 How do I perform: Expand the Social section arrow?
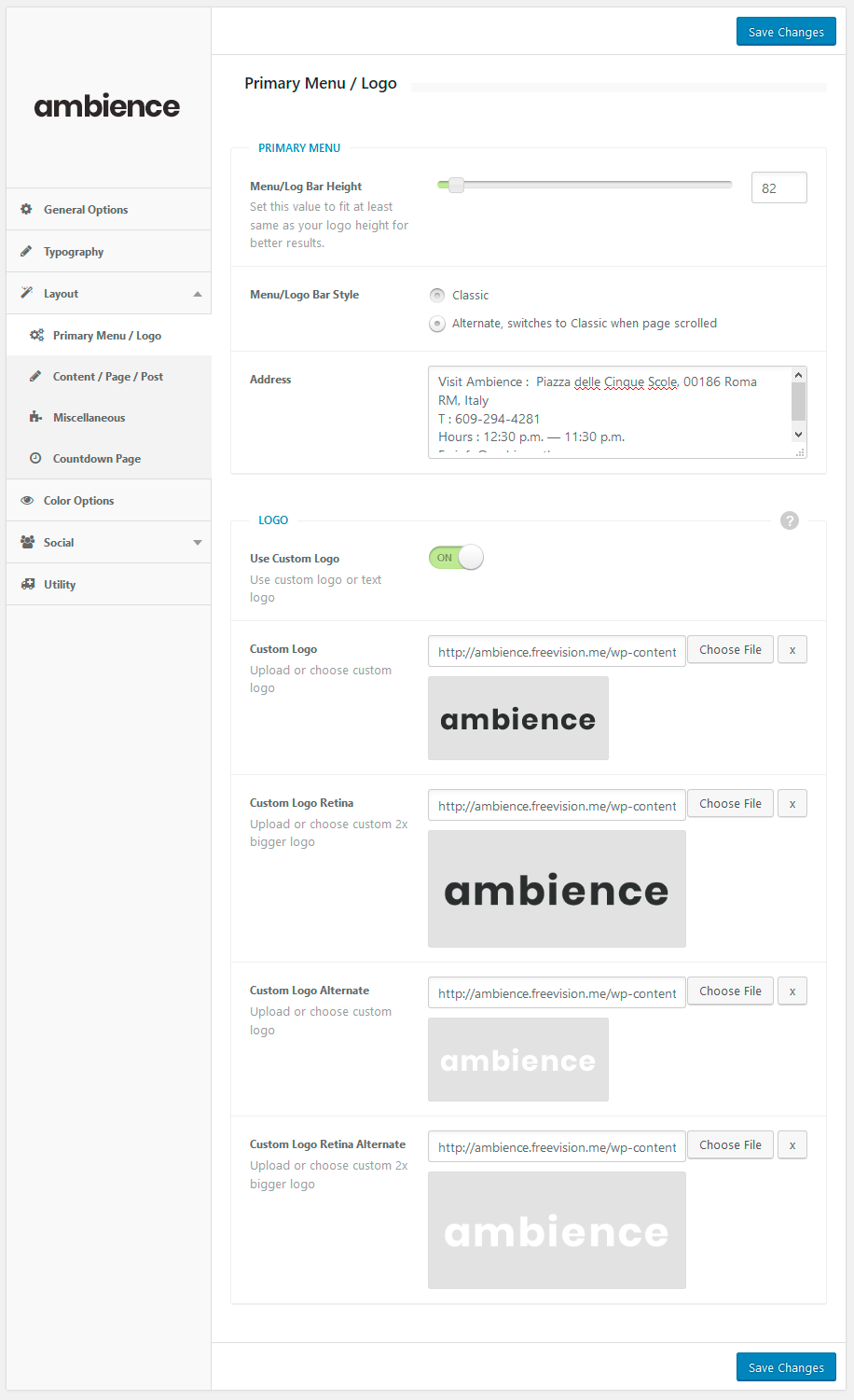tap(197, 543)
